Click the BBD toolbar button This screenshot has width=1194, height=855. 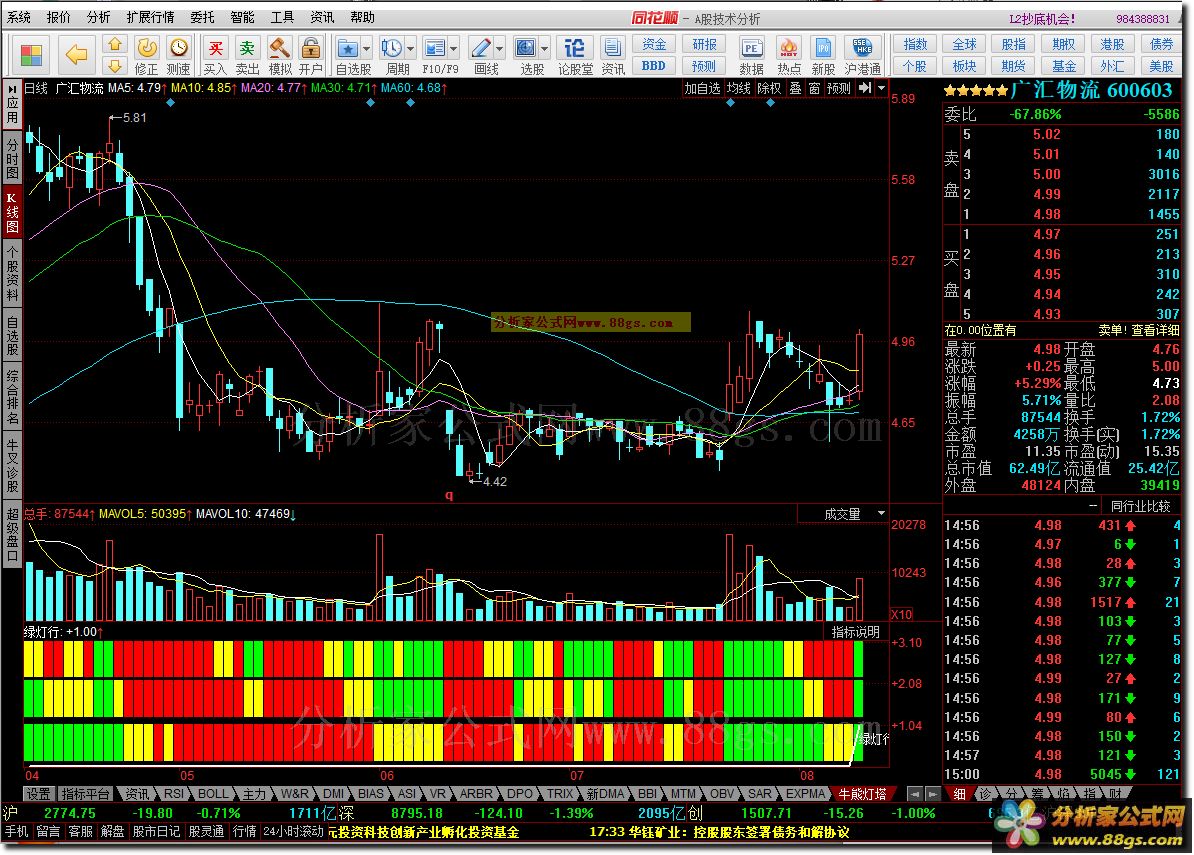click(654, 65)
